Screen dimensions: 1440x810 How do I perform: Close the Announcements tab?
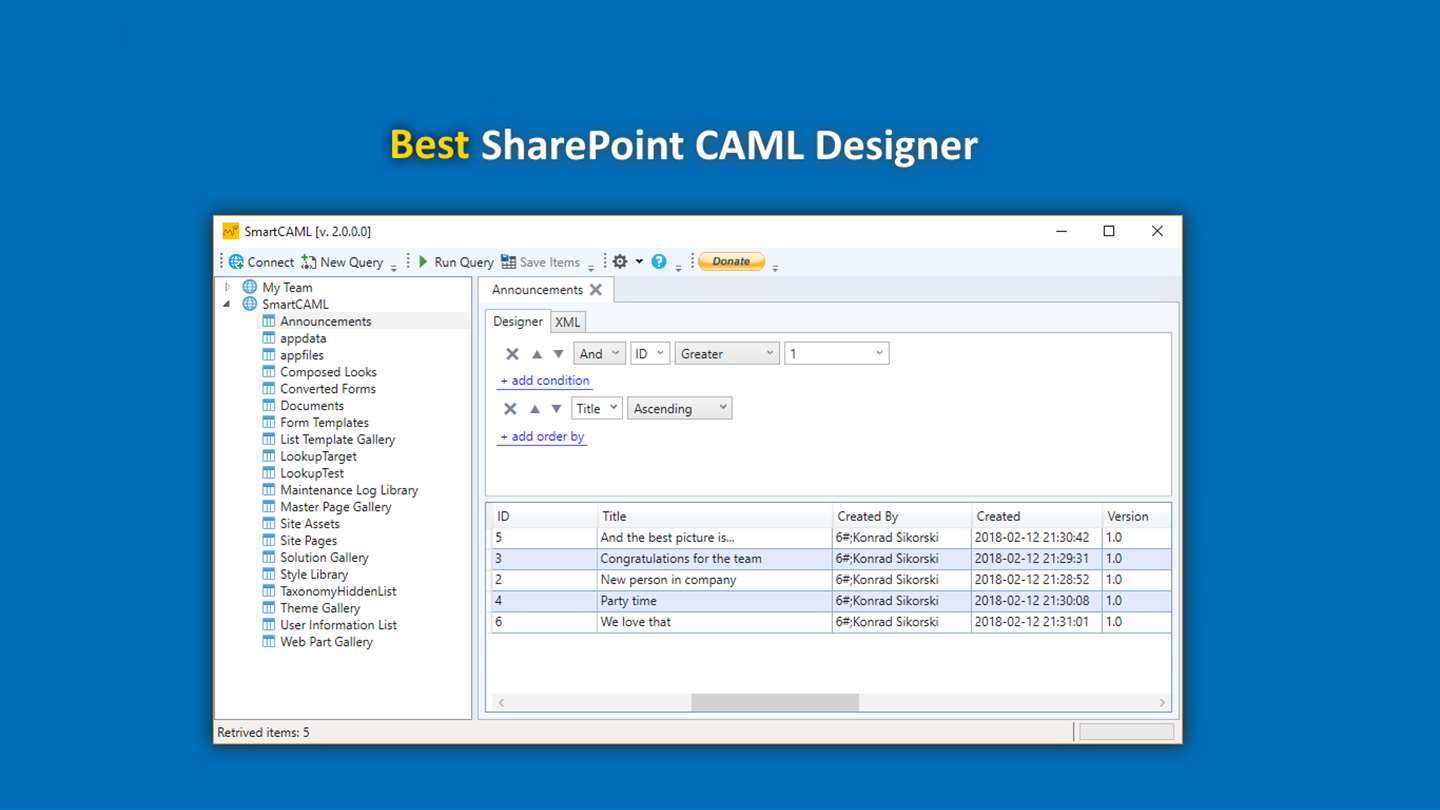click(596, 290)
